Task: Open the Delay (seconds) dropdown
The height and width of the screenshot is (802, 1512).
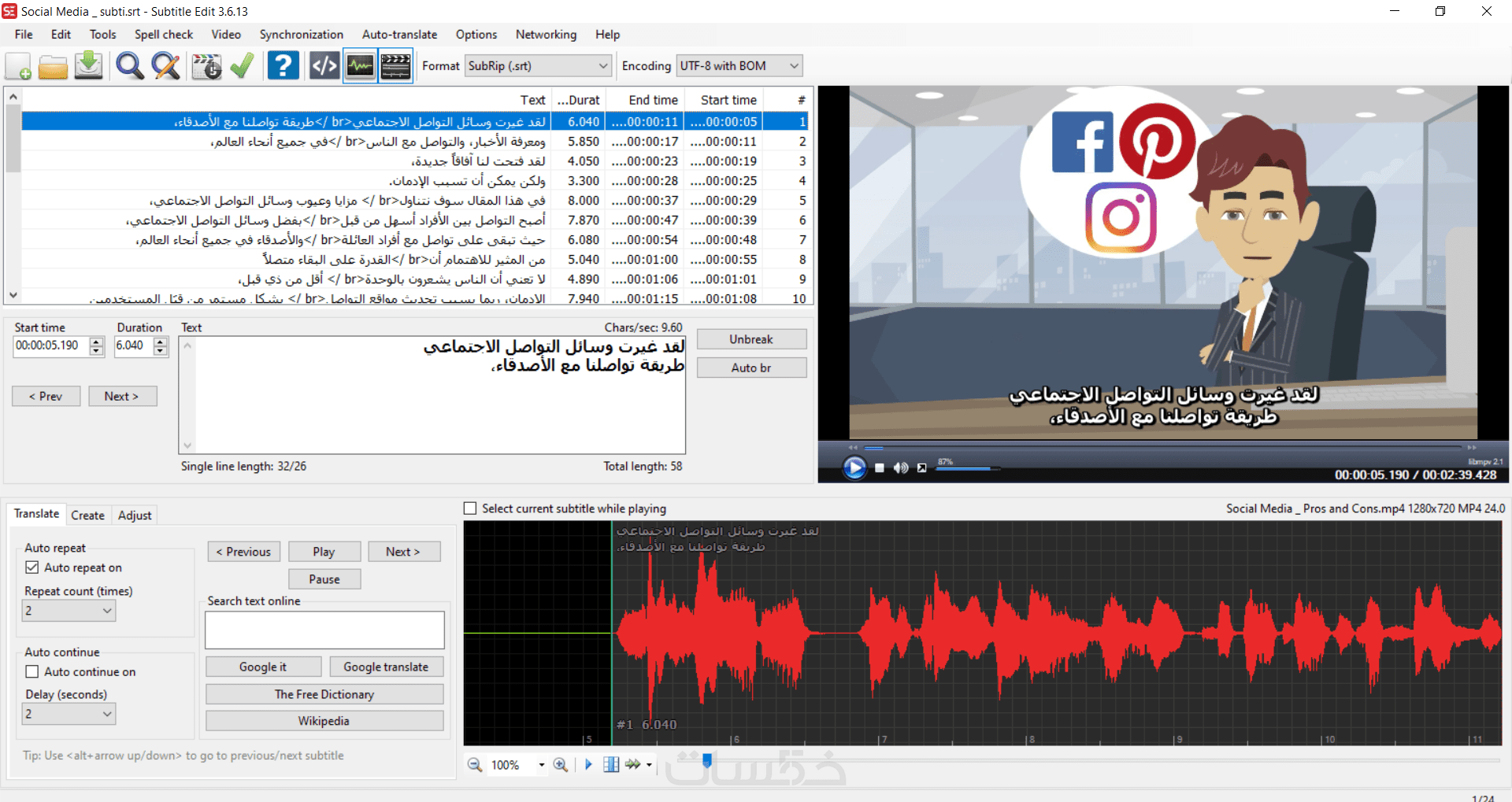Action: click(x=69, y=714)
